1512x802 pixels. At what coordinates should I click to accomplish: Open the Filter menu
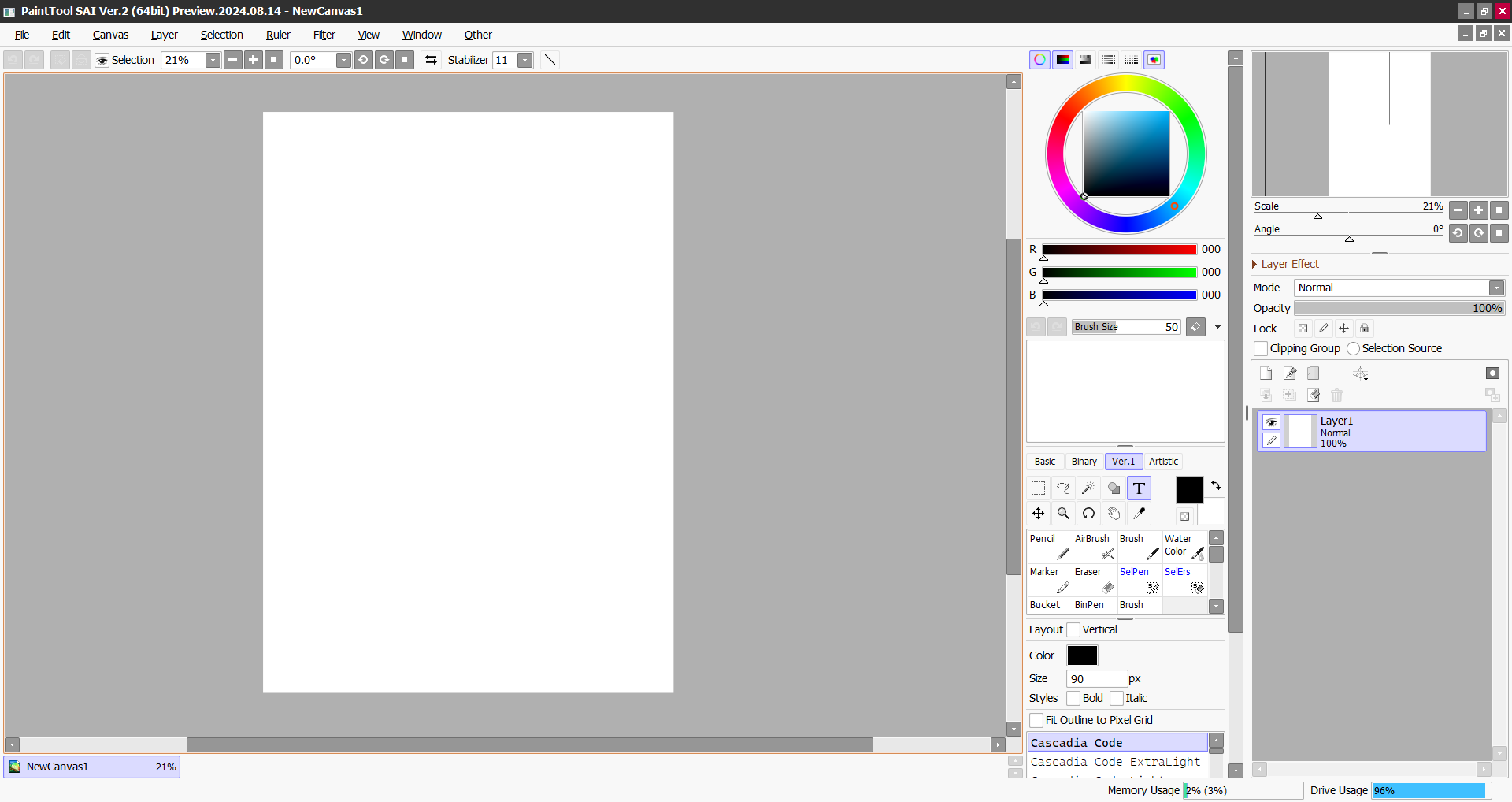pyautogui.click(x=324, y=35)
